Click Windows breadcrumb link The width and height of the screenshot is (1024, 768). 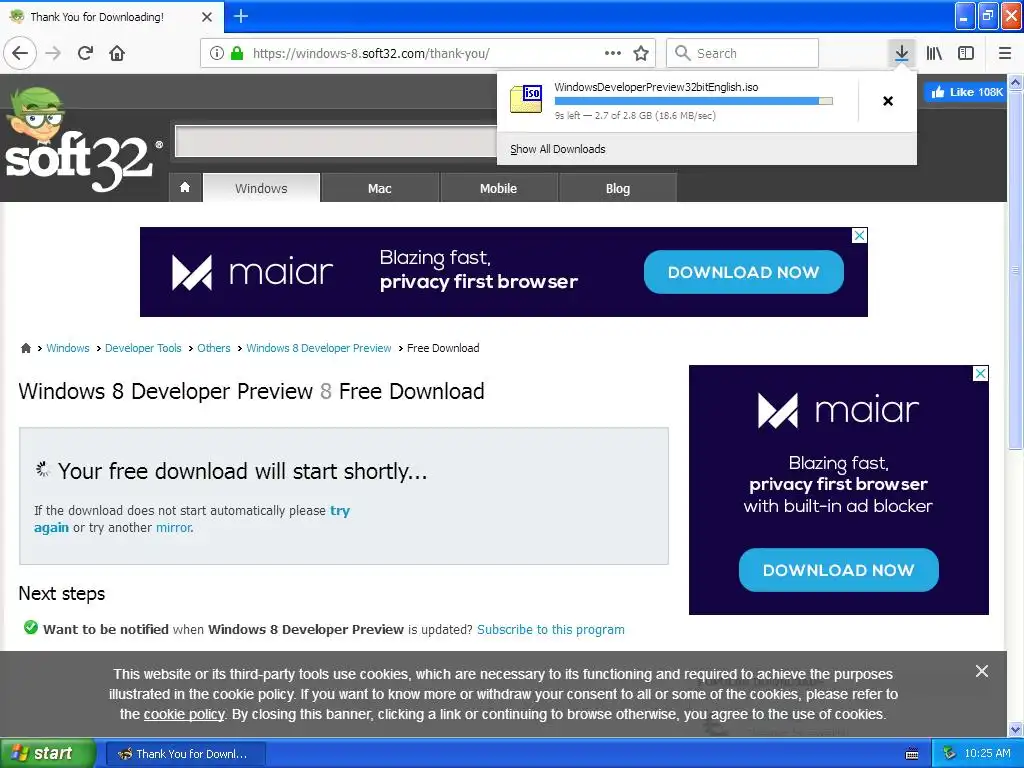pos(68,348)
